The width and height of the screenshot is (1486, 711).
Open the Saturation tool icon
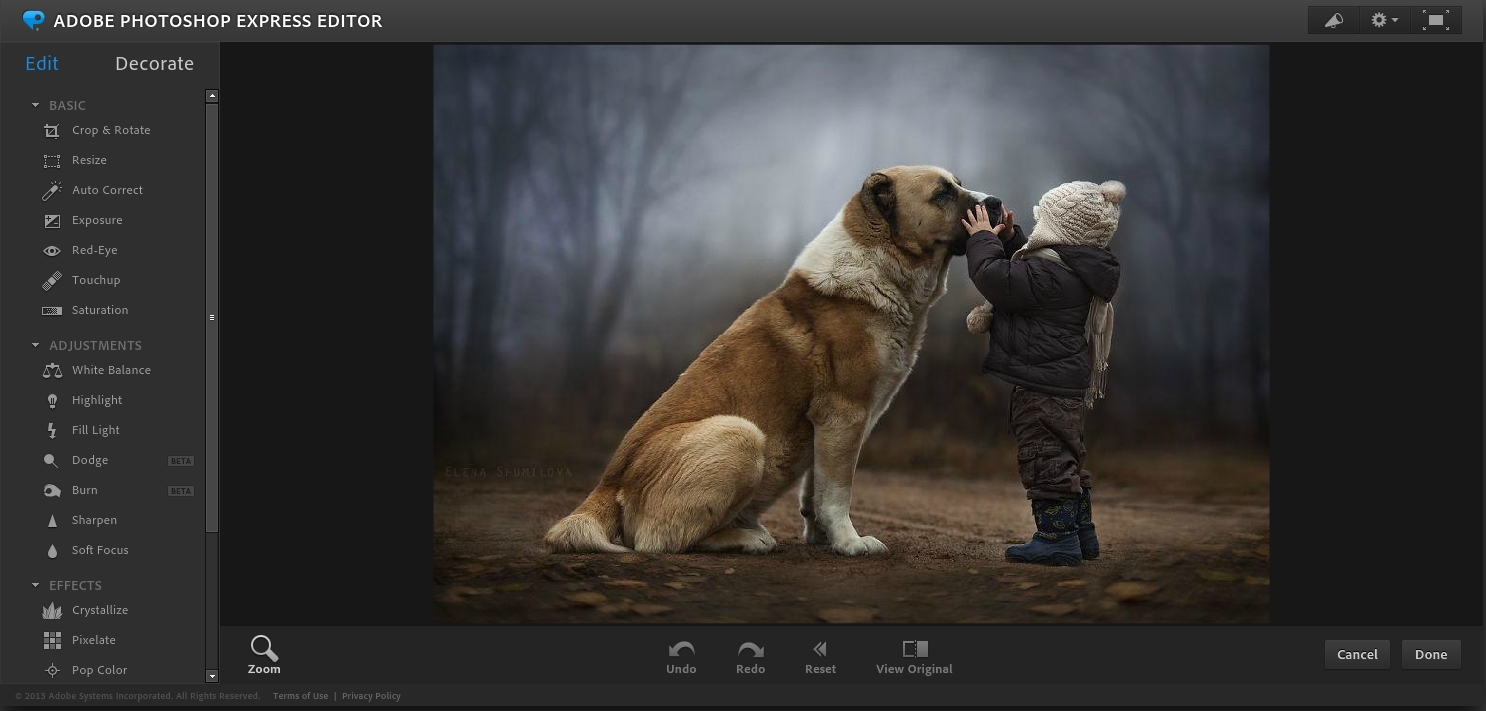tap(52, 310)
